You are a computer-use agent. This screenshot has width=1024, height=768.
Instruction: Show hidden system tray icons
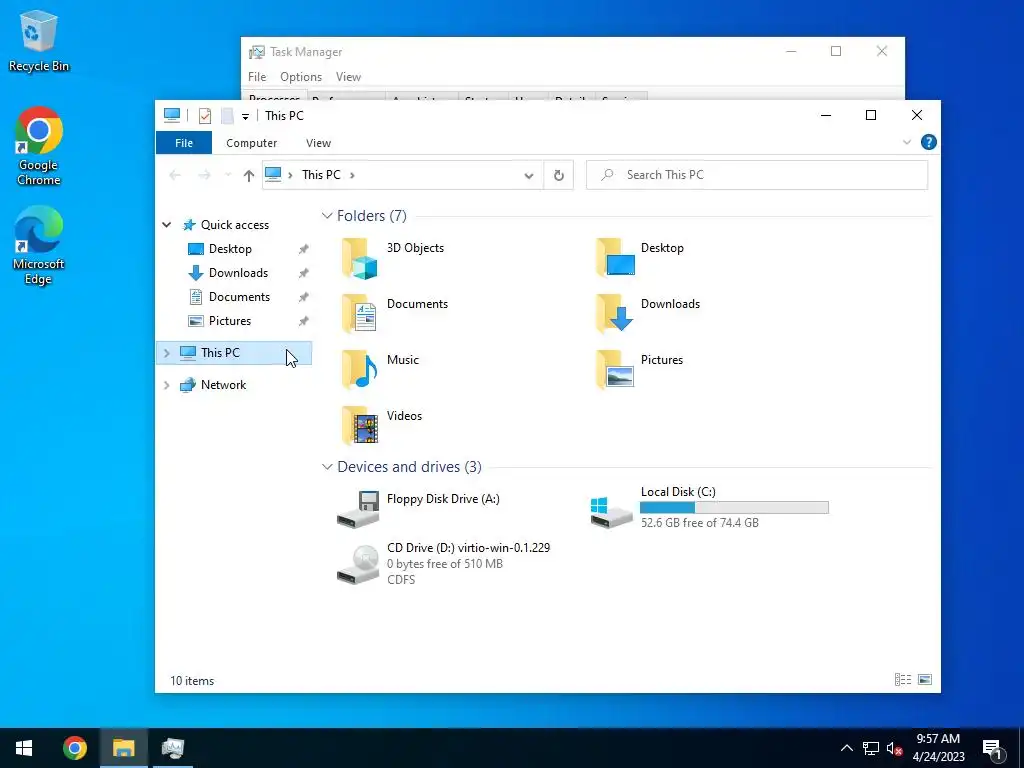846,748
